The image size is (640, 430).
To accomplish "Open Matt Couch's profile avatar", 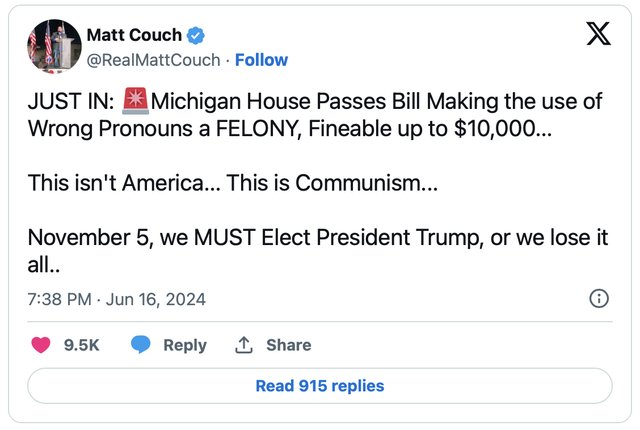I will (54, 46).
